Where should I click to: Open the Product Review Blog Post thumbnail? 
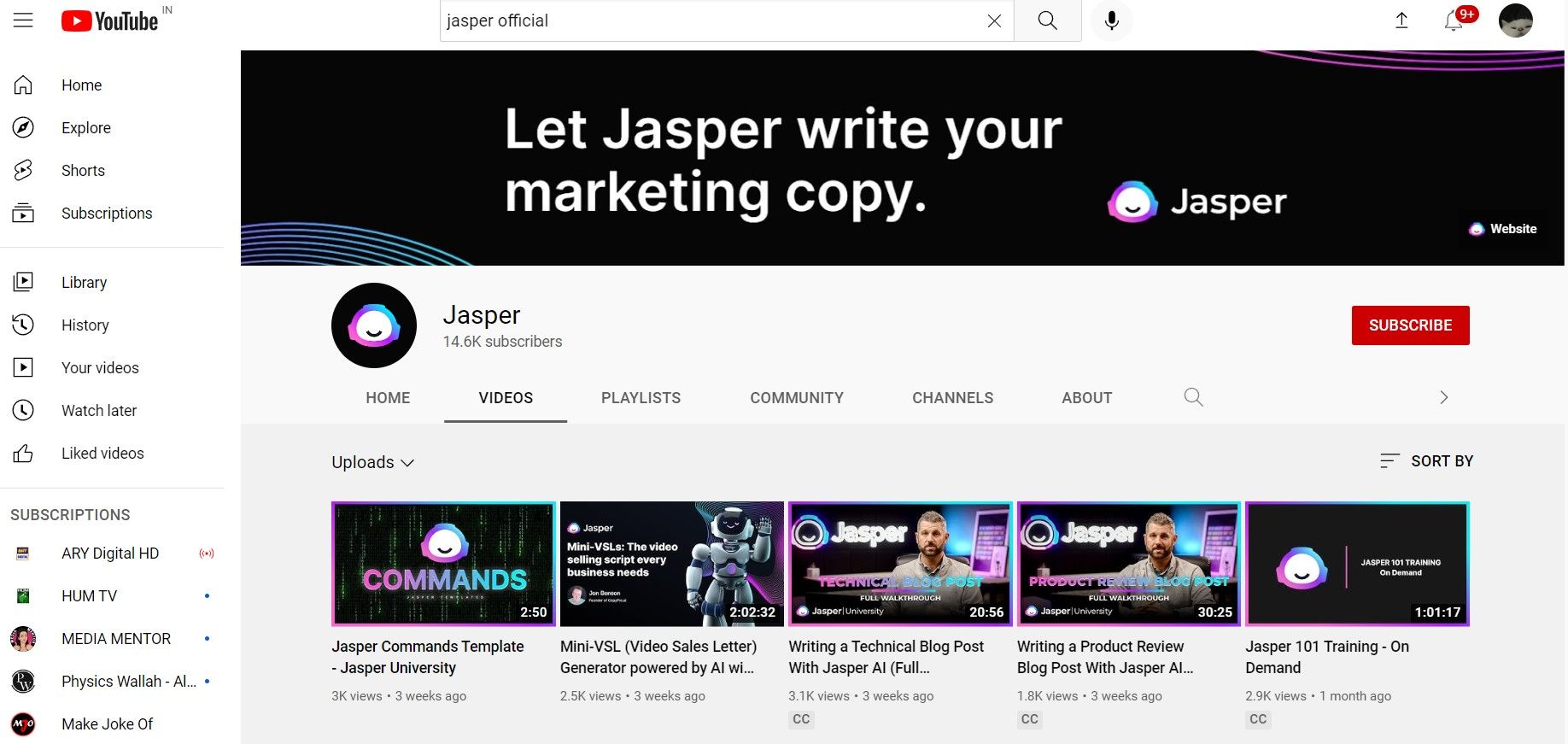tap(1129, 564)
